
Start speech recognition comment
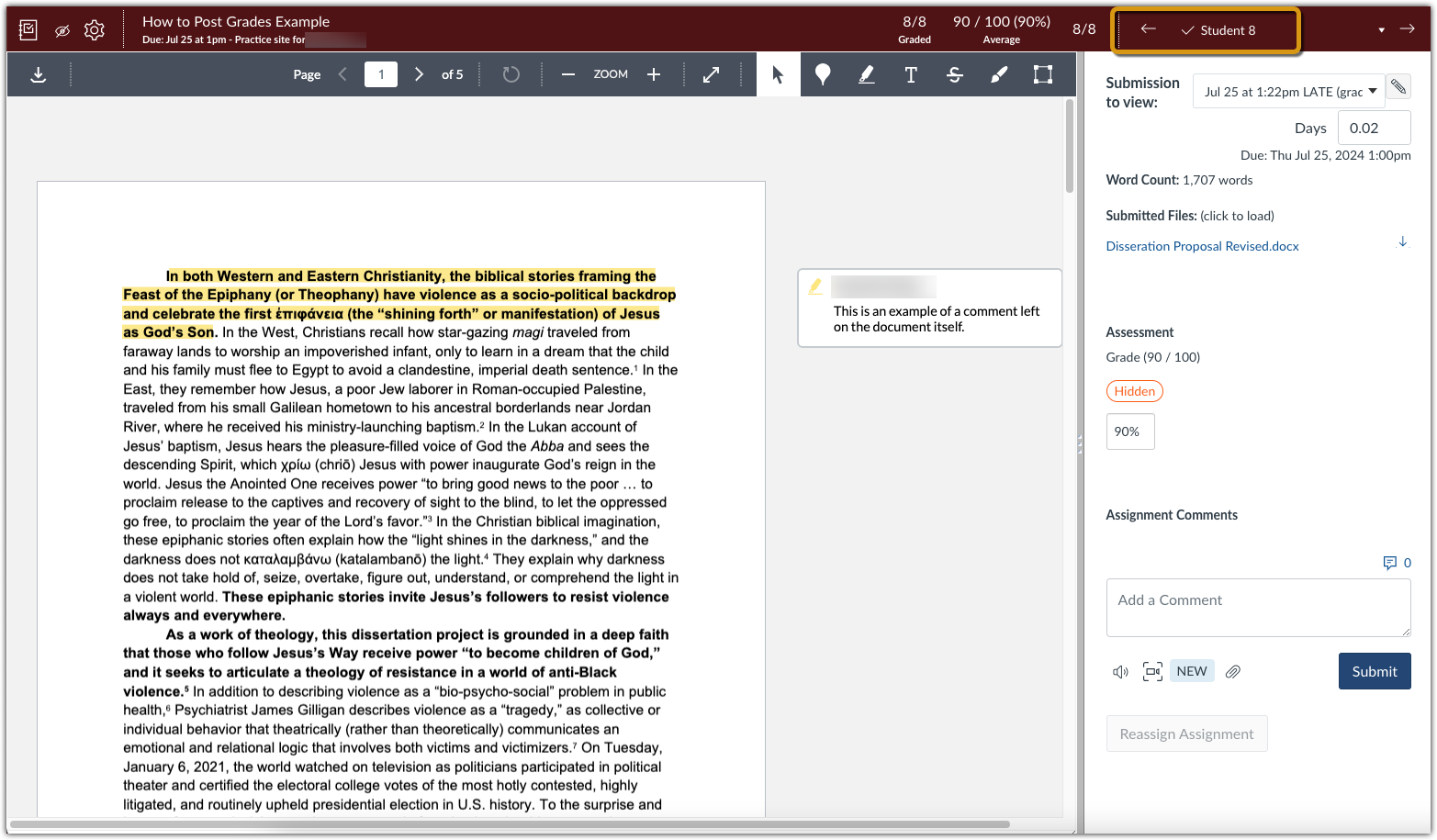tap(1120, 672)
